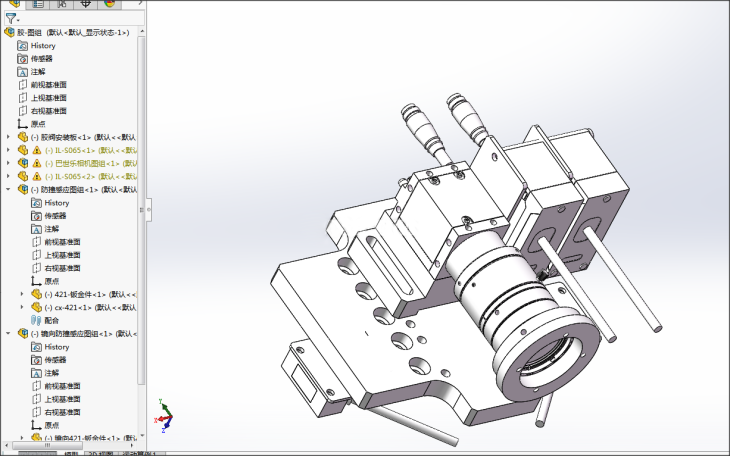
Task: Expand the 421-钣金件<1> part node
Action: [23, 294]
